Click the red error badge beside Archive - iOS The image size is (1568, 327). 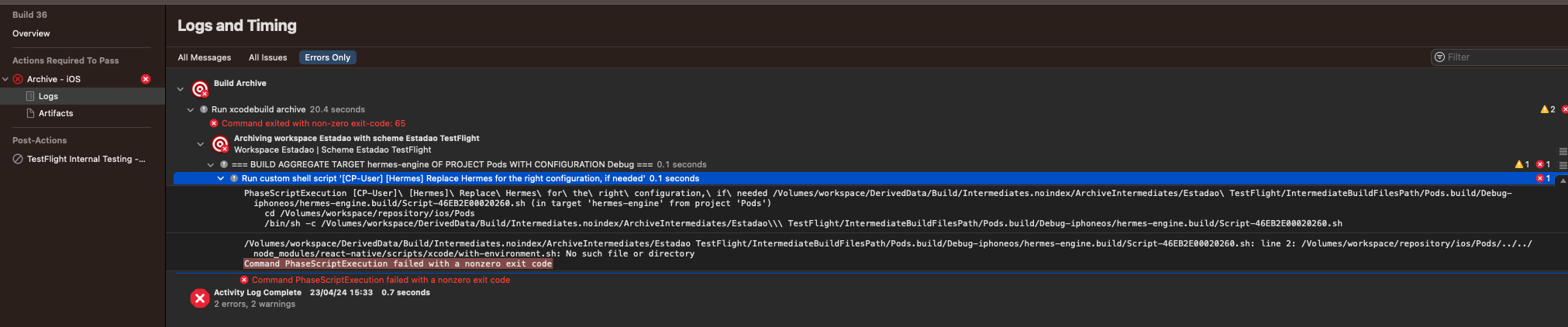[146, 79]
